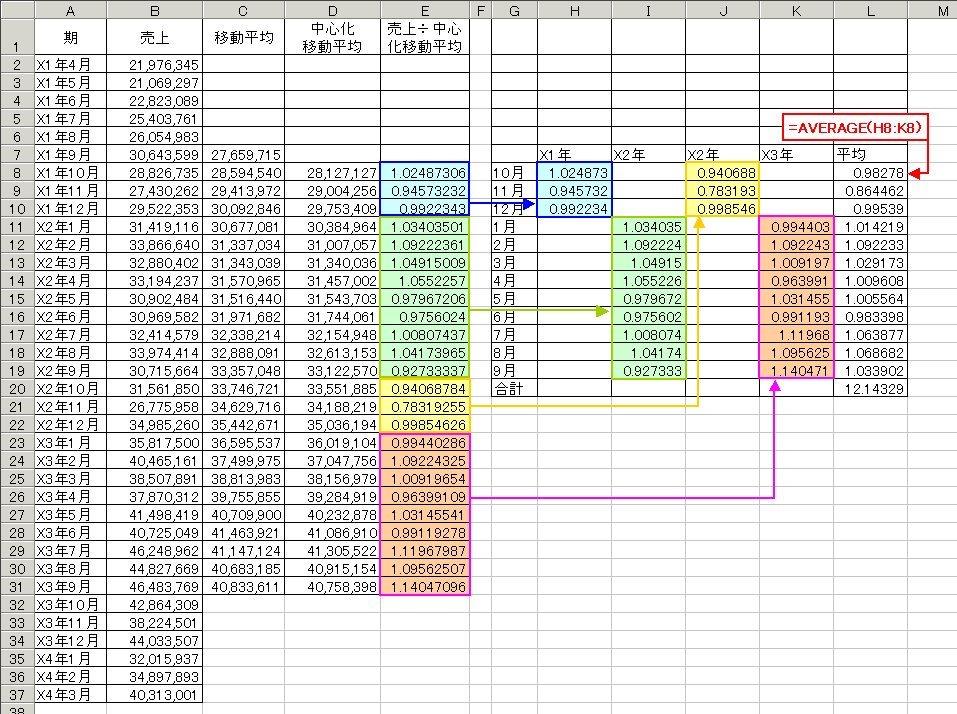Select the row 20 header

16,387
